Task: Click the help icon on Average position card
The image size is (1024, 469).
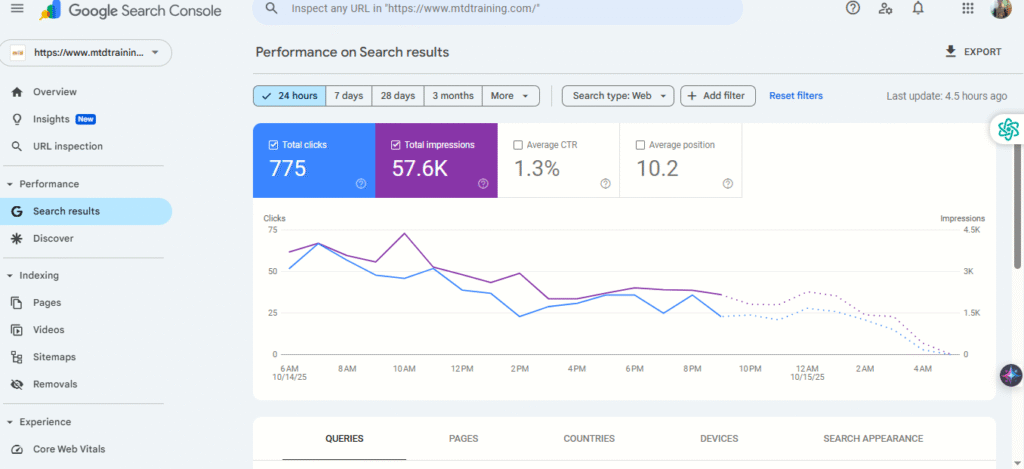Action: tap(728, 184)
